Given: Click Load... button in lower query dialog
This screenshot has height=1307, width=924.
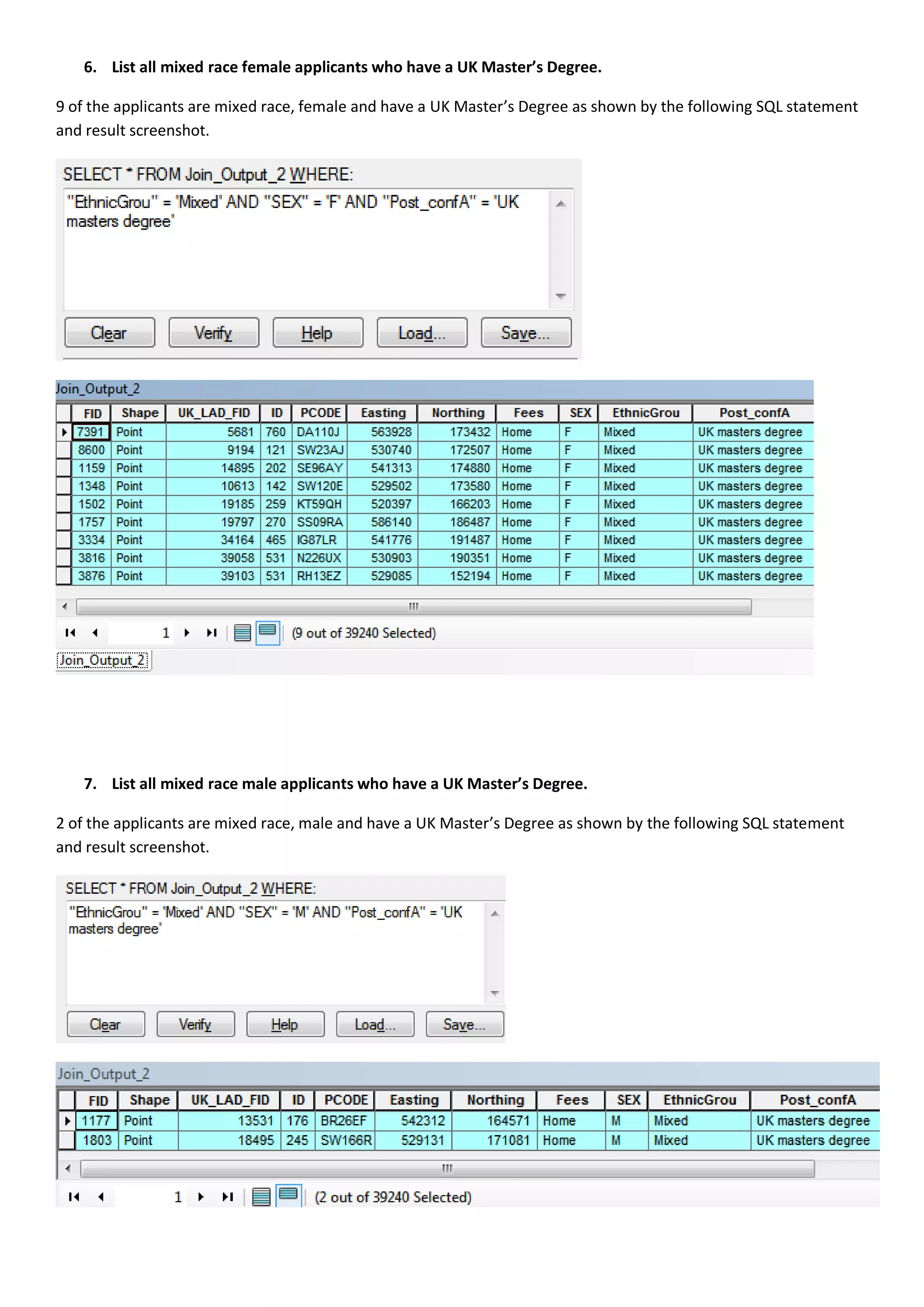Looking at the screenshot, I should (x=375, y=1024).
